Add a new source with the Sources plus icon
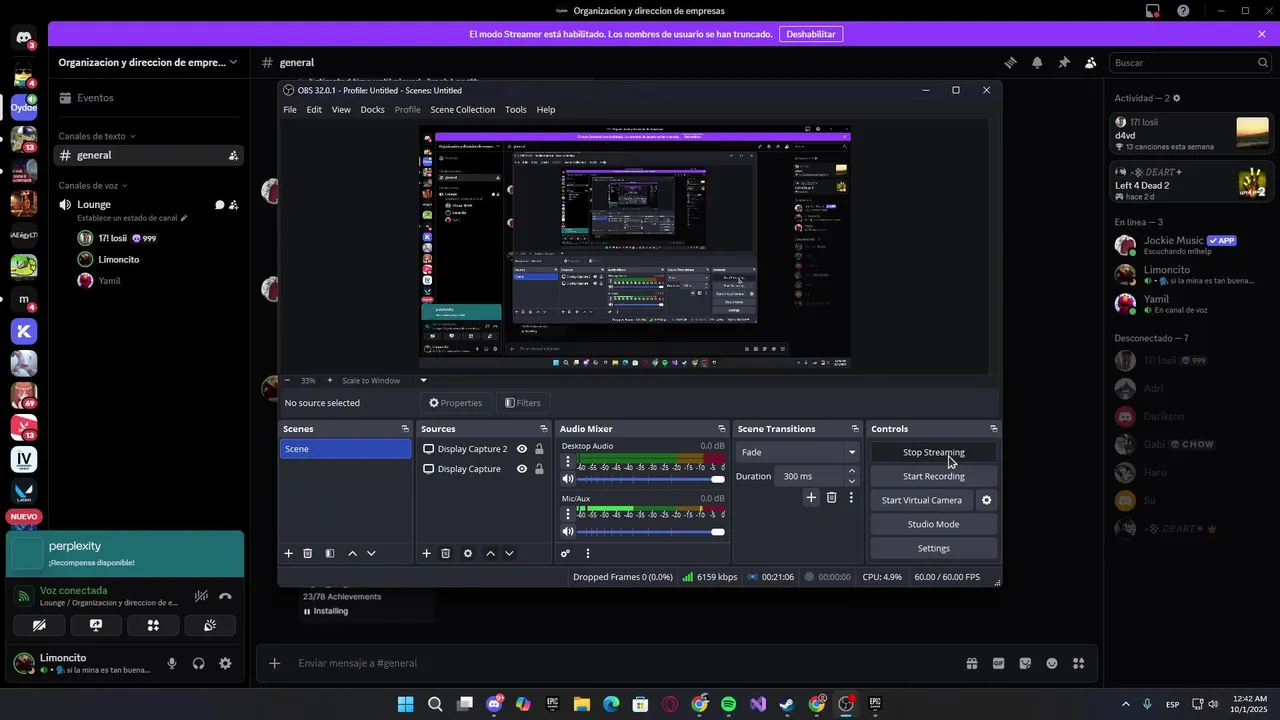The height and width of the screenshot is (720, 1280). 427,553
